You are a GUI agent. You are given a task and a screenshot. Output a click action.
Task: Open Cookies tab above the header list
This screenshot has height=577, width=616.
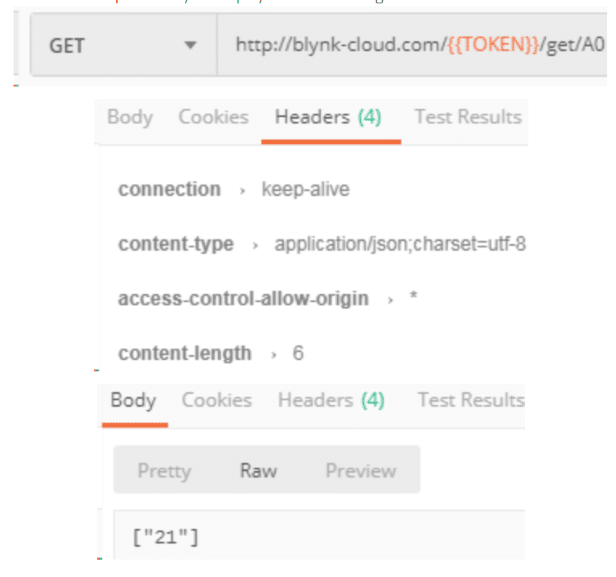[x=213, y=117]
